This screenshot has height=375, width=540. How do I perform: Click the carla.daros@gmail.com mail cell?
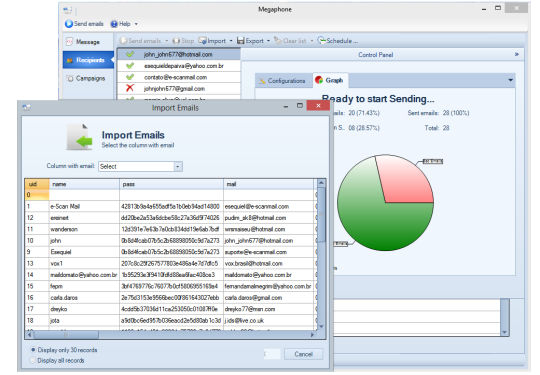tap(269, 298)
